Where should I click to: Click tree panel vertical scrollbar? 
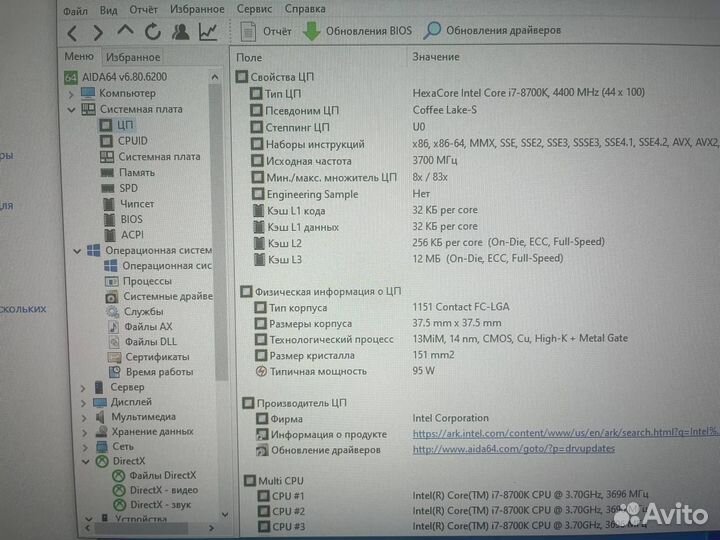[x=221, y=234]
